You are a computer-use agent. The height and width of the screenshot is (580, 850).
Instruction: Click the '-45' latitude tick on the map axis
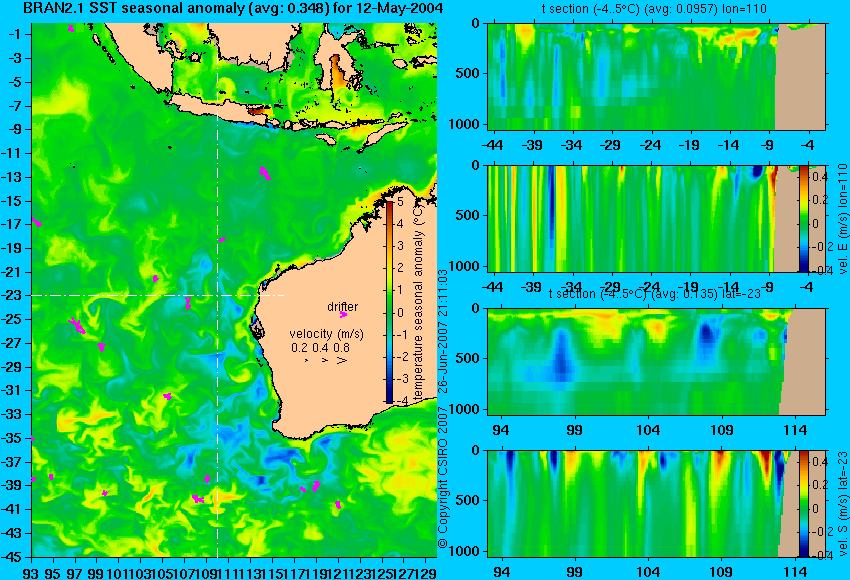[x=13, y=557]
